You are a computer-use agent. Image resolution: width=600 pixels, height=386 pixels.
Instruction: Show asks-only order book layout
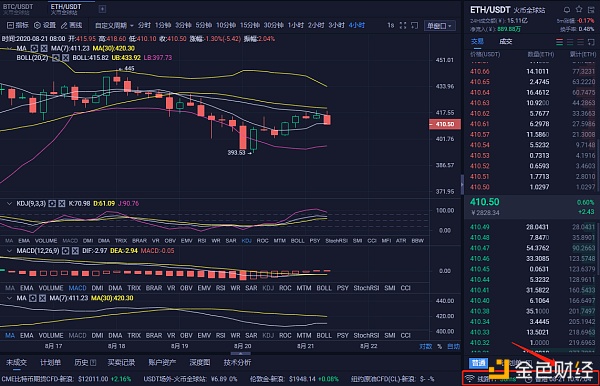[x=580, y=42]
